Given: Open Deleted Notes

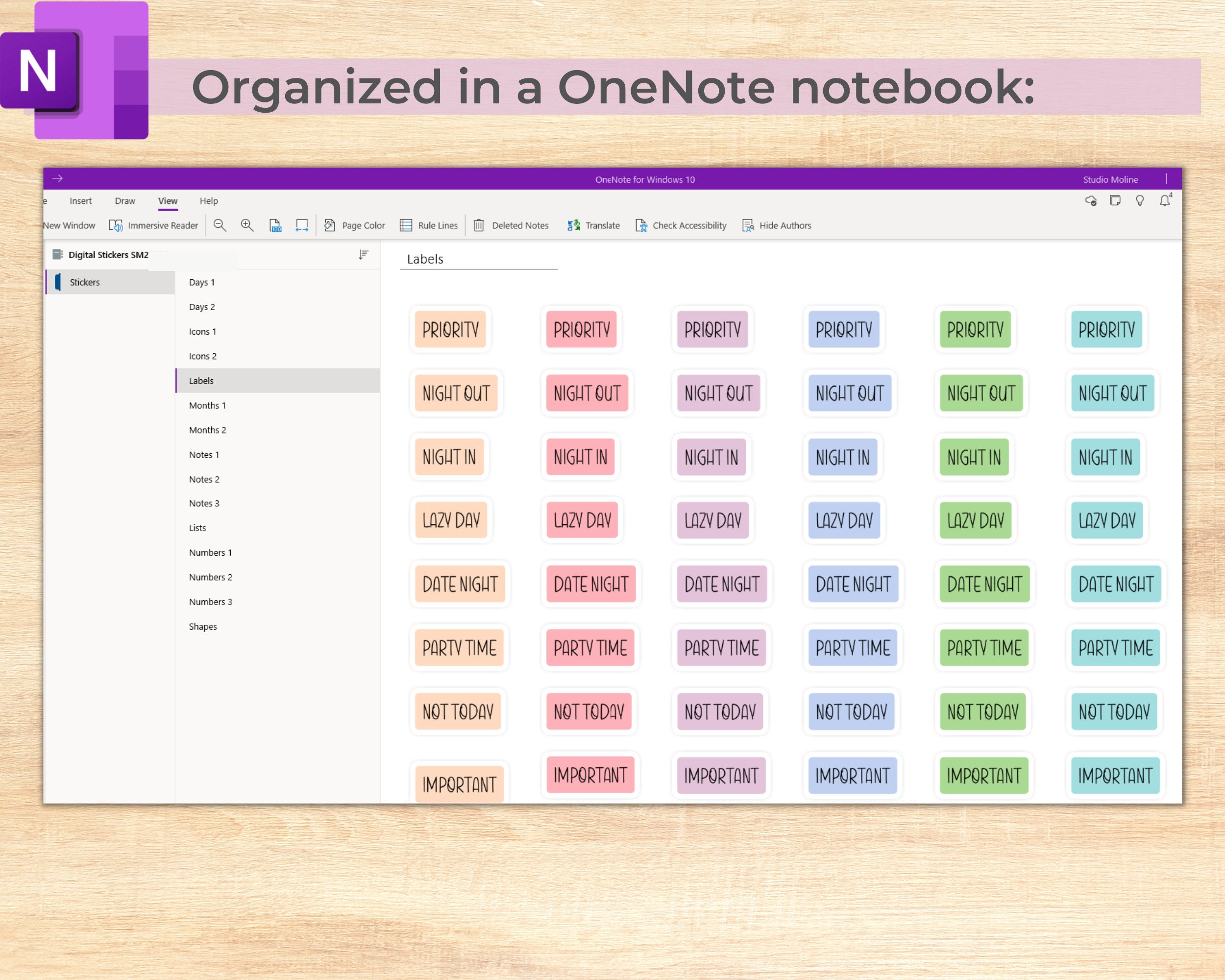Looking at the screenshot, I should [511, 225].
